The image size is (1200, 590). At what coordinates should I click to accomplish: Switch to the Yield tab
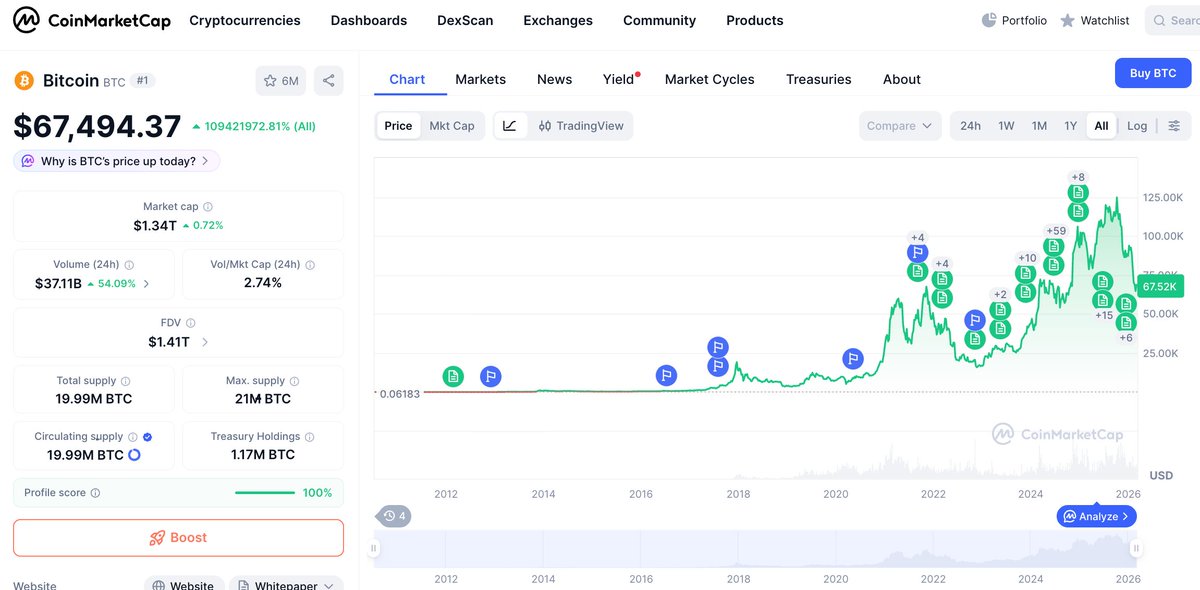pyautogui.click(x=620, y=79)
